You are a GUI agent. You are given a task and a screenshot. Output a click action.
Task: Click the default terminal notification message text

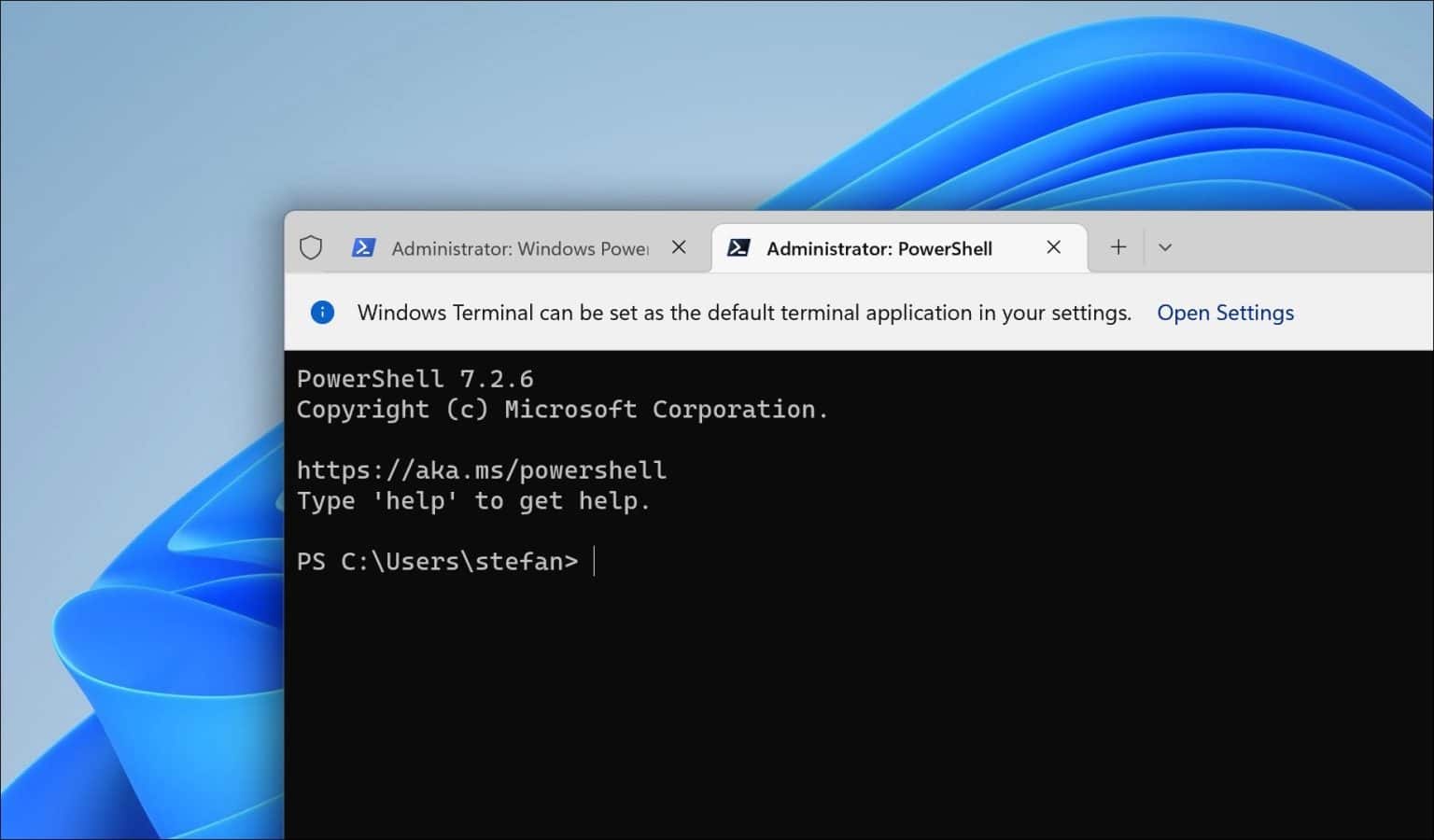coord(744,313)
